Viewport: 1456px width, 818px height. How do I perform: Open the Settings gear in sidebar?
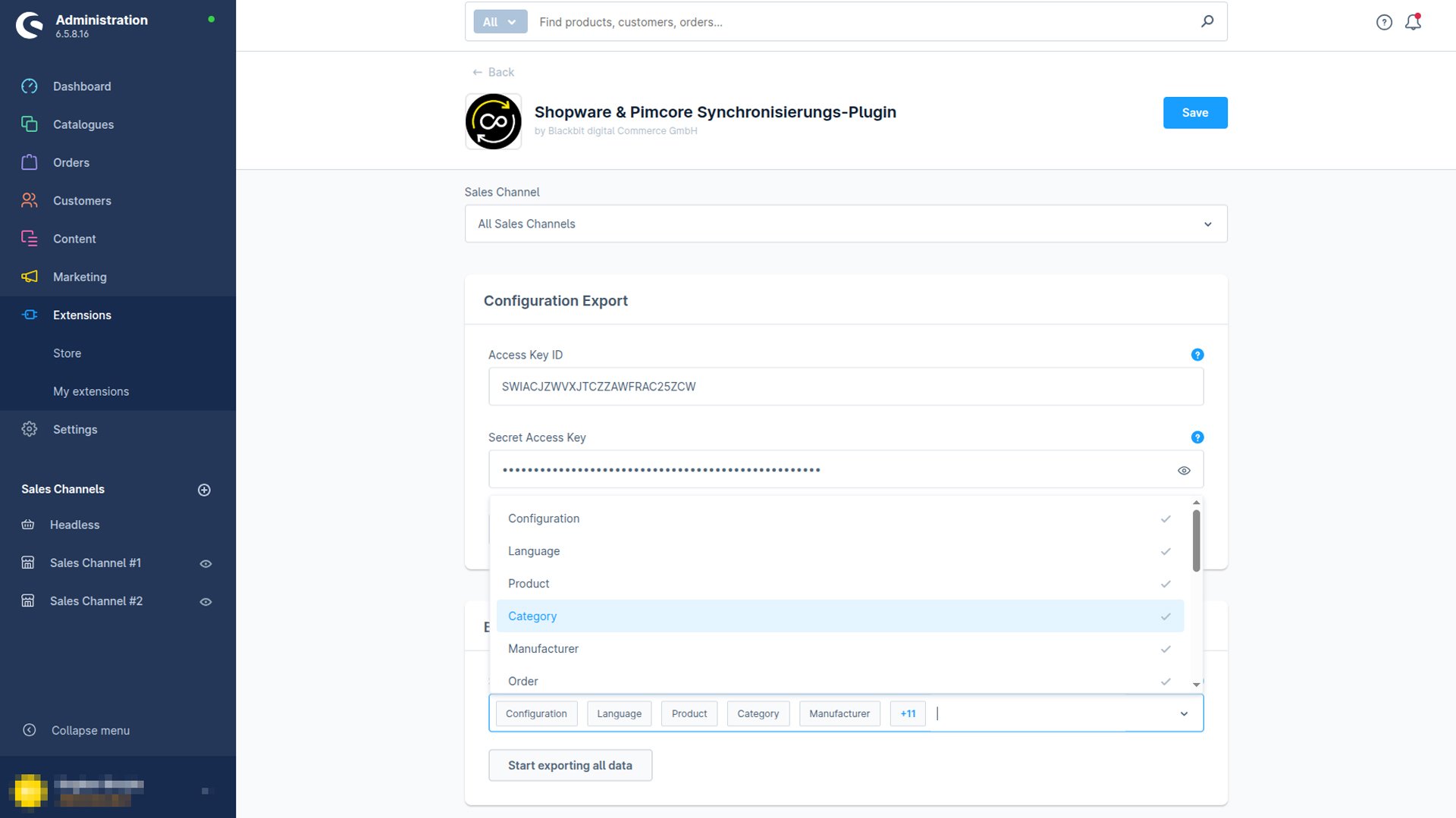coord(29,429)
